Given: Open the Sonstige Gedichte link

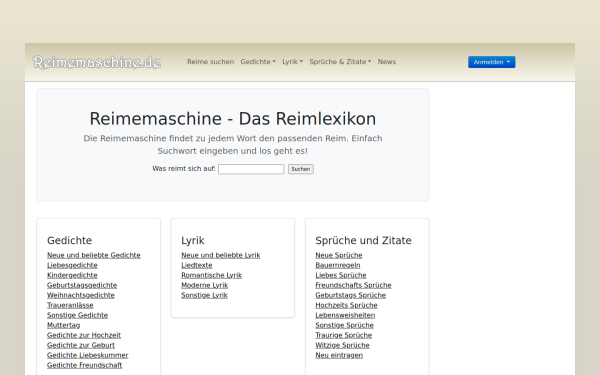Looking at the screenshot, I should click(77, 315).
